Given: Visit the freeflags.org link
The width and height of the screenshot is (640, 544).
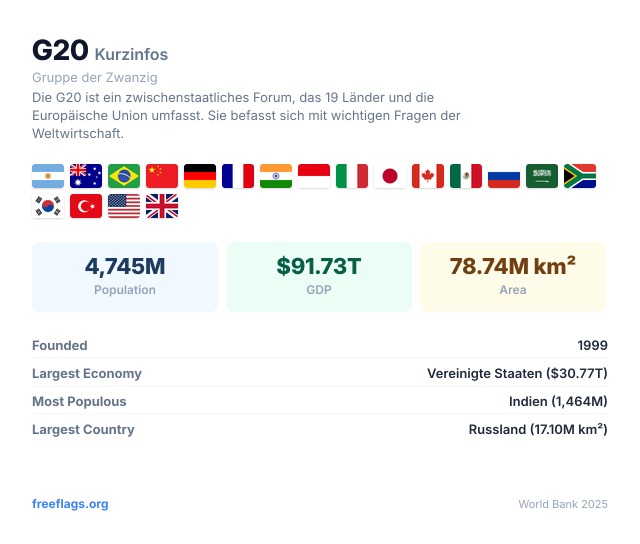Looking at the screenshot, I should pyautogui.click(x=70, y=504).
